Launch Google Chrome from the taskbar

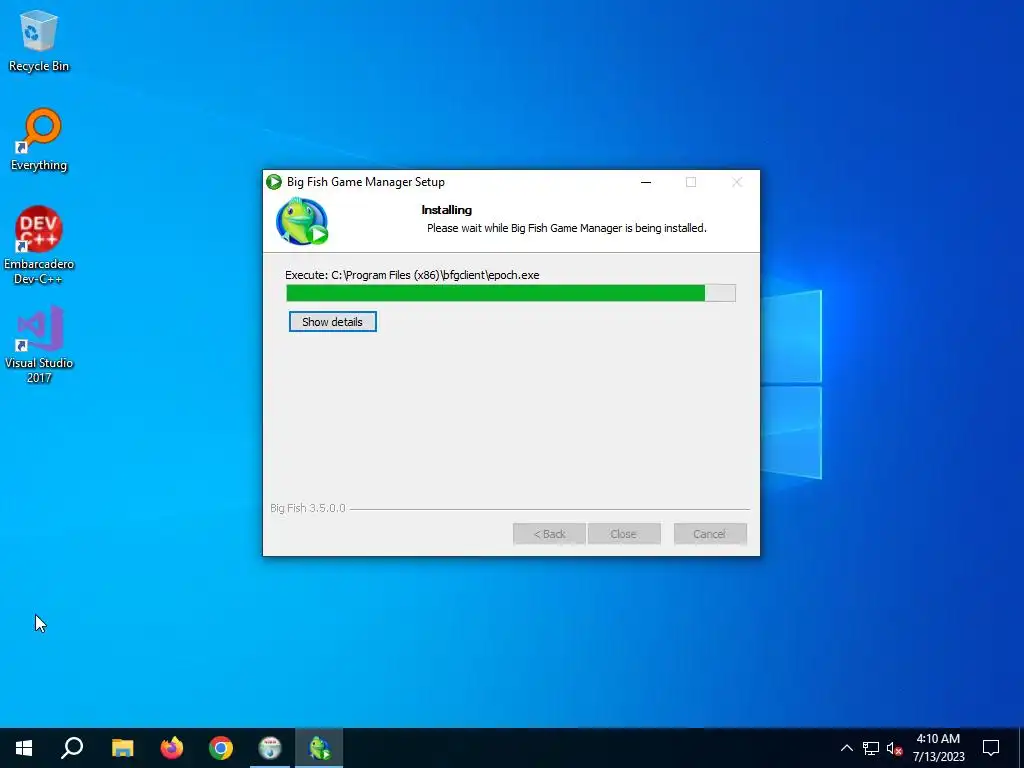tap(221, 748)
